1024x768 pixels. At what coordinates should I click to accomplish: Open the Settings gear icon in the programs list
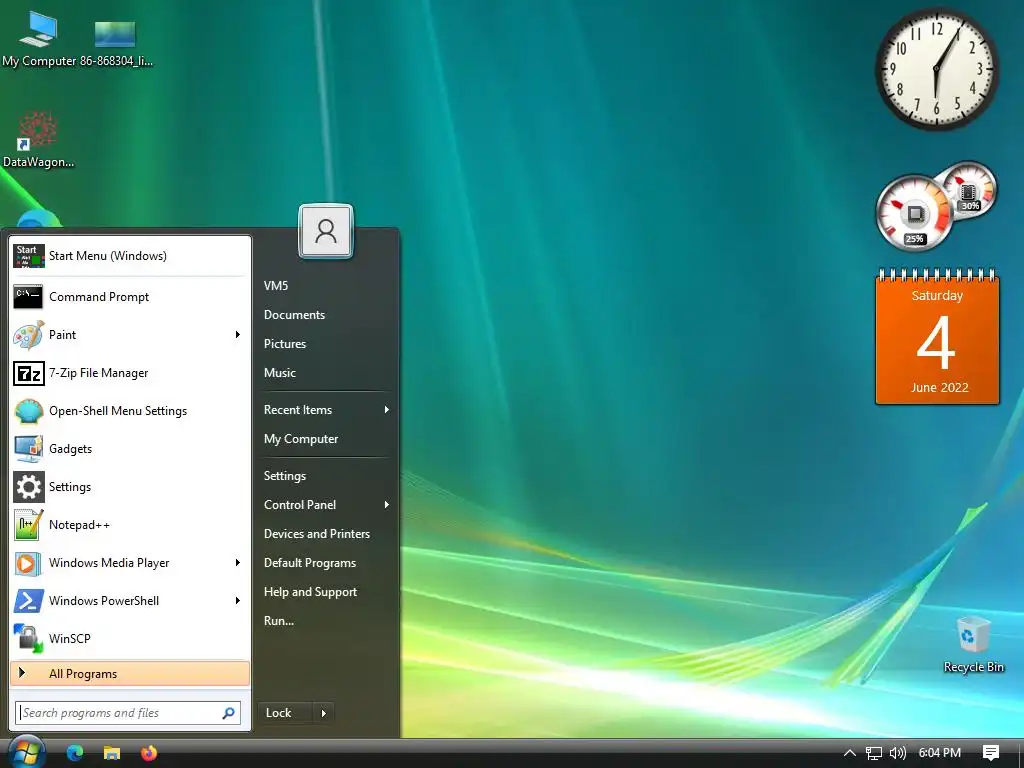(29, 487)
